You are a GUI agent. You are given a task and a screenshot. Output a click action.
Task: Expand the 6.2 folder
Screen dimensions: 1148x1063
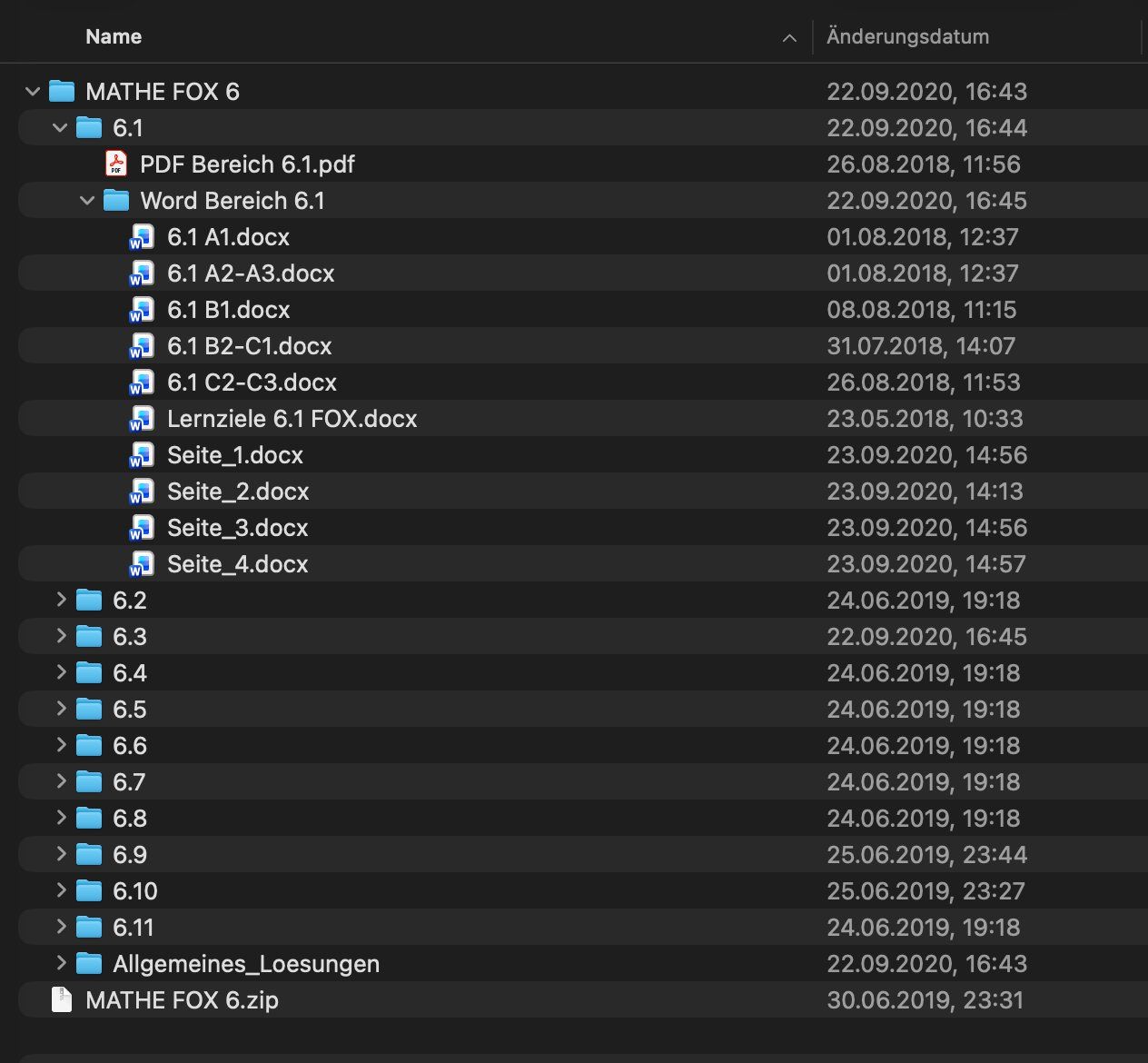(x=61, y=599)
